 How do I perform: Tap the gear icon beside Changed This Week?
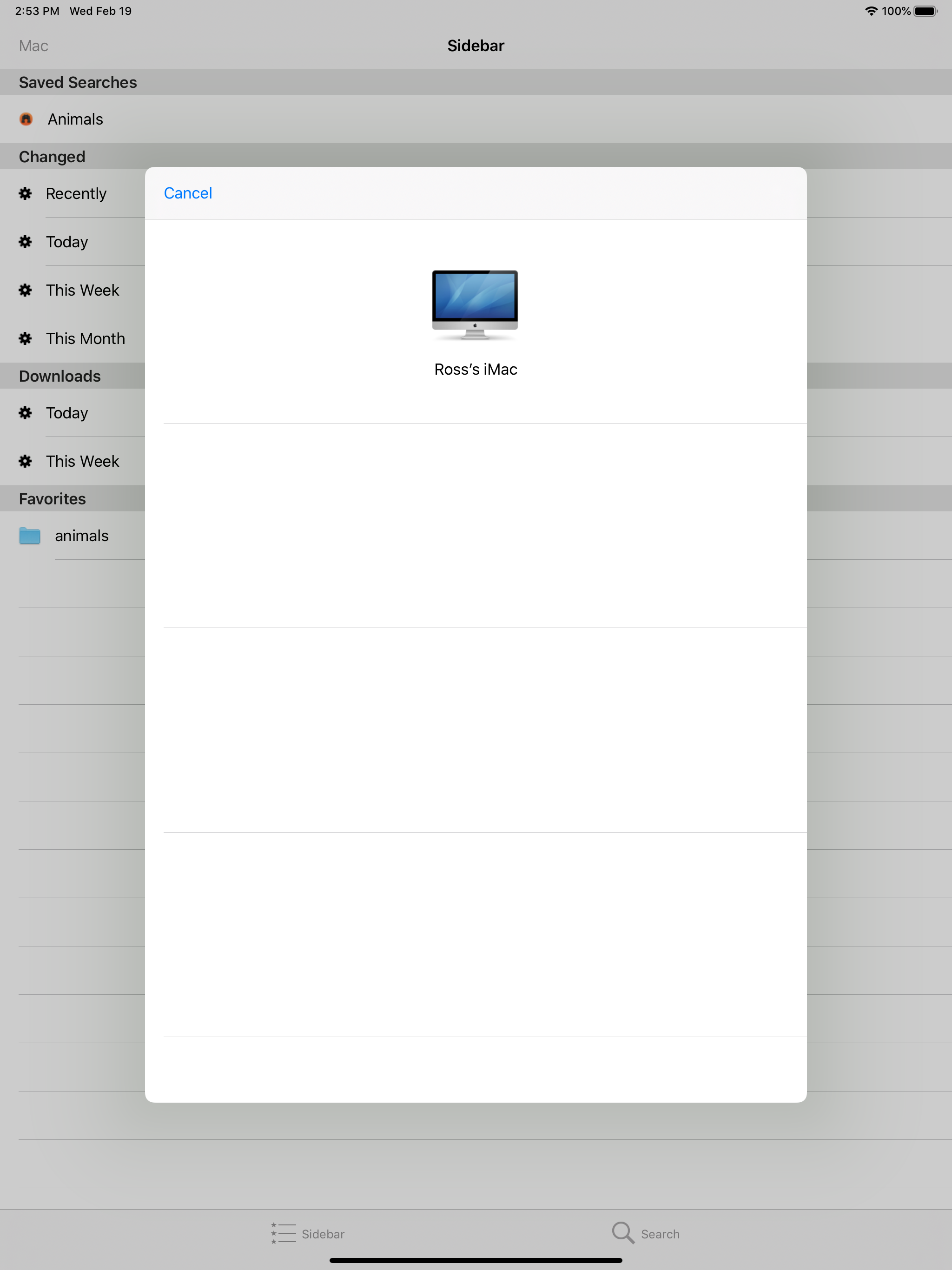tap(25, 290)
